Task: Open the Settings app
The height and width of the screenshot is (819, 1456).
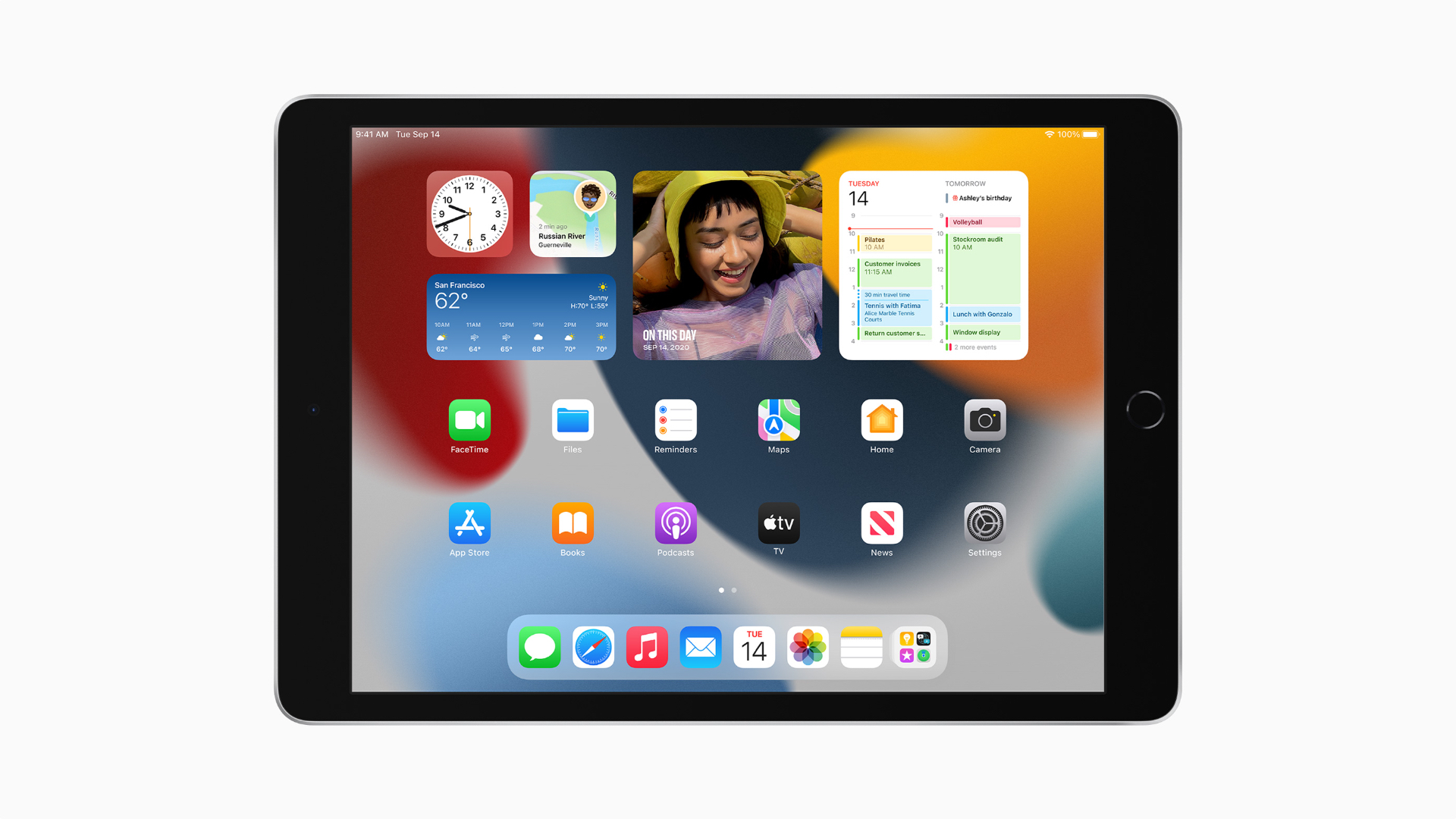Action: pyautogui.click(x=984, y=523)
